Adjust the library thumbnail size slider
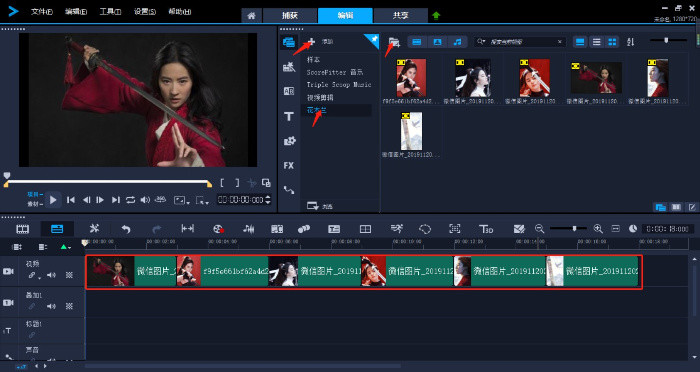 coord(666,40)
